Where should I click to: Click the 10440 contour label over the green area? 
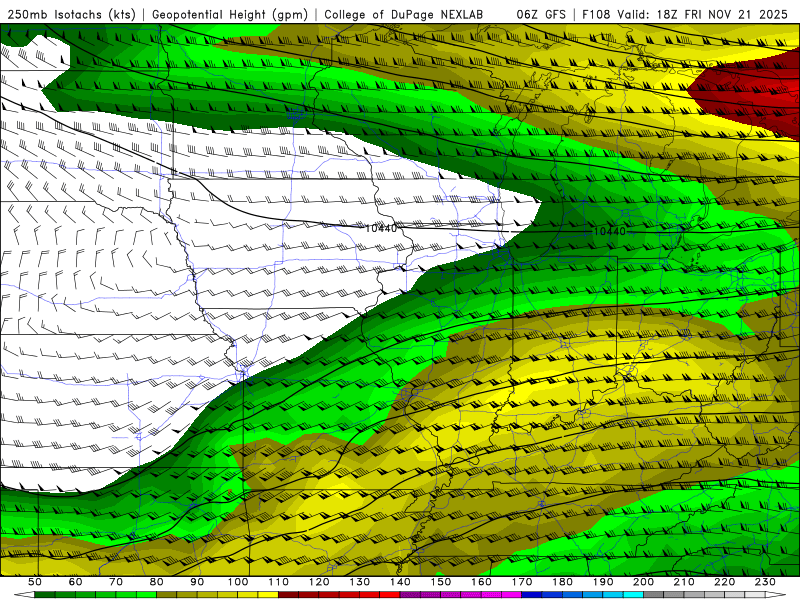click(610, 231)
